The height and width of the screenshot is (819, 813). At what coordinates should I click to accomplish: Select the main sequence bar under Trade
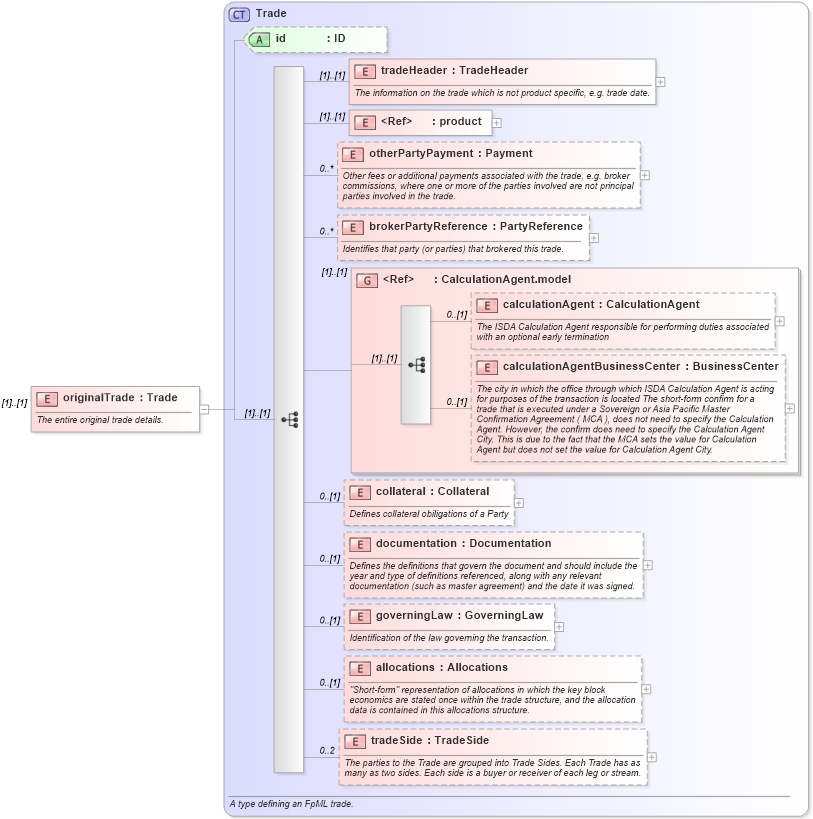(290, 420)
